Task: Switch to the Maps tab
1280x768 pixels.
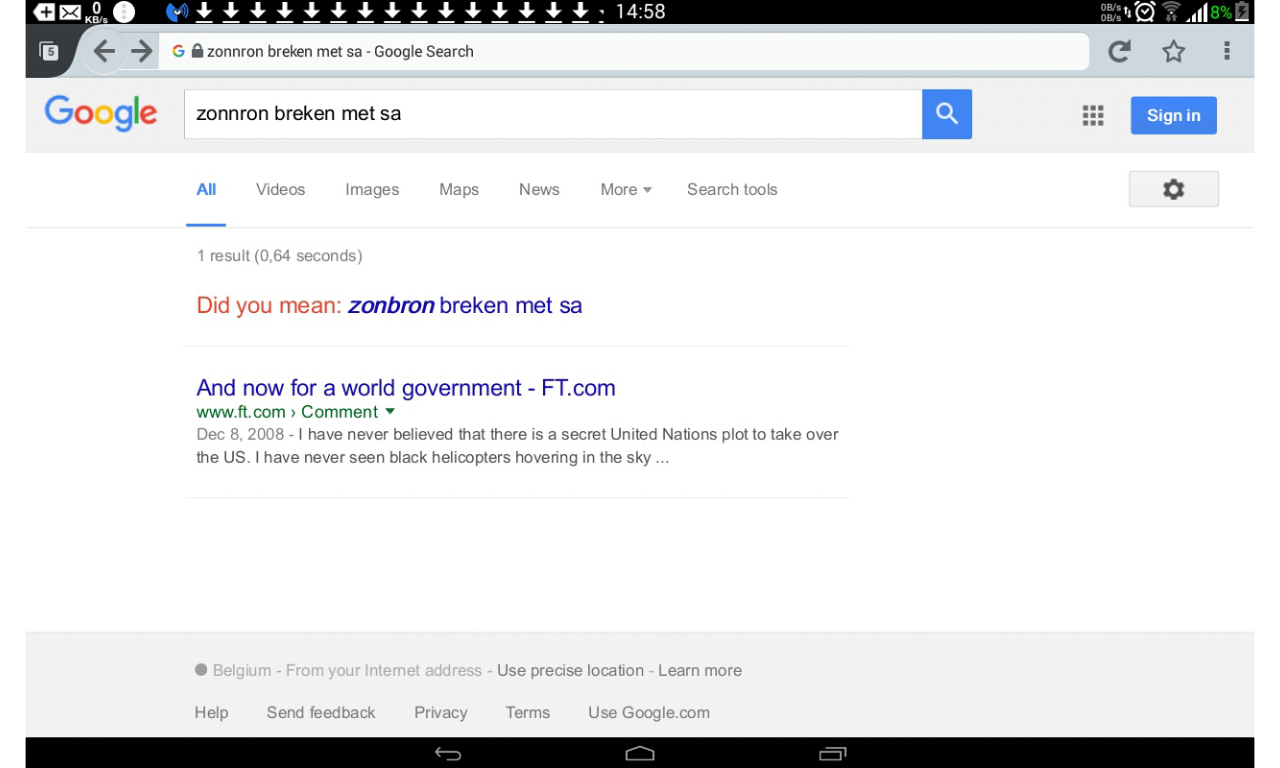Action: (459, 190)
